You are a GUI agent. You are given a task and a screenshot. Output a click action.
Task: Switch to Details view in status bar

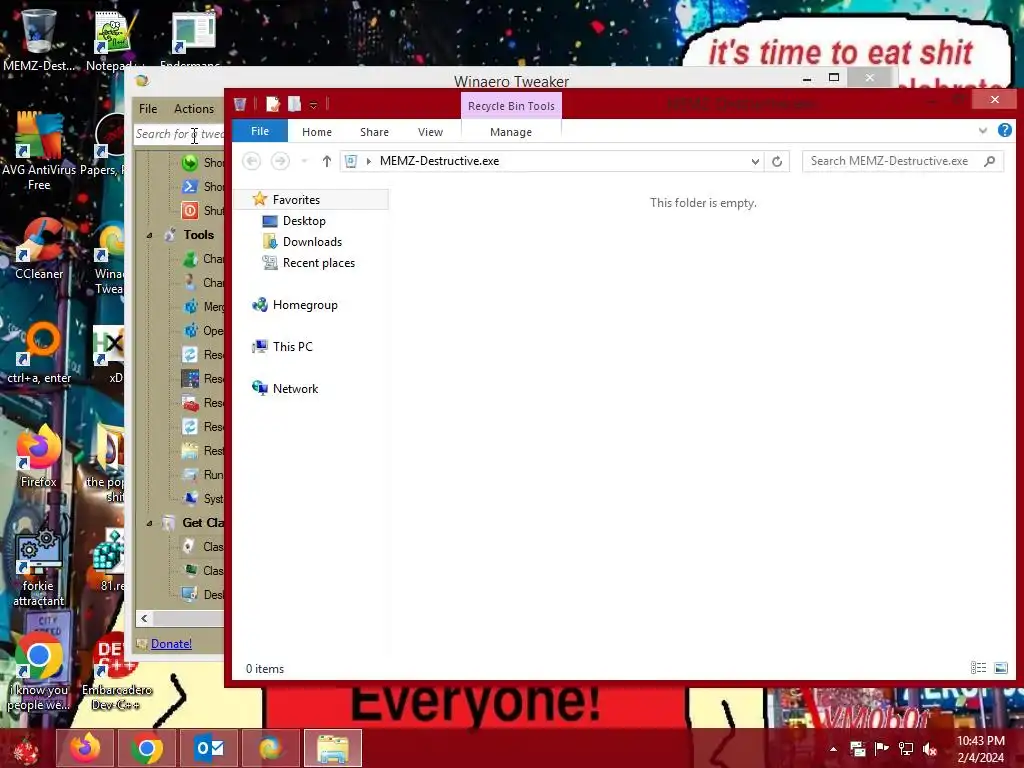(x=978, y=667)
